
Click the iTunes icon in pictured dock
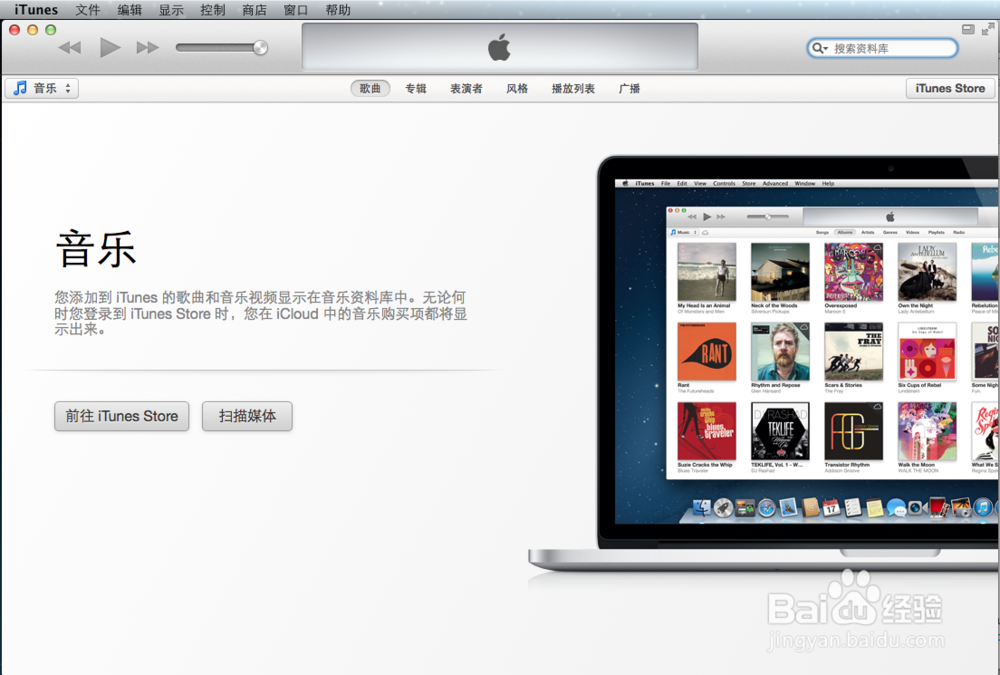point(983,507)
